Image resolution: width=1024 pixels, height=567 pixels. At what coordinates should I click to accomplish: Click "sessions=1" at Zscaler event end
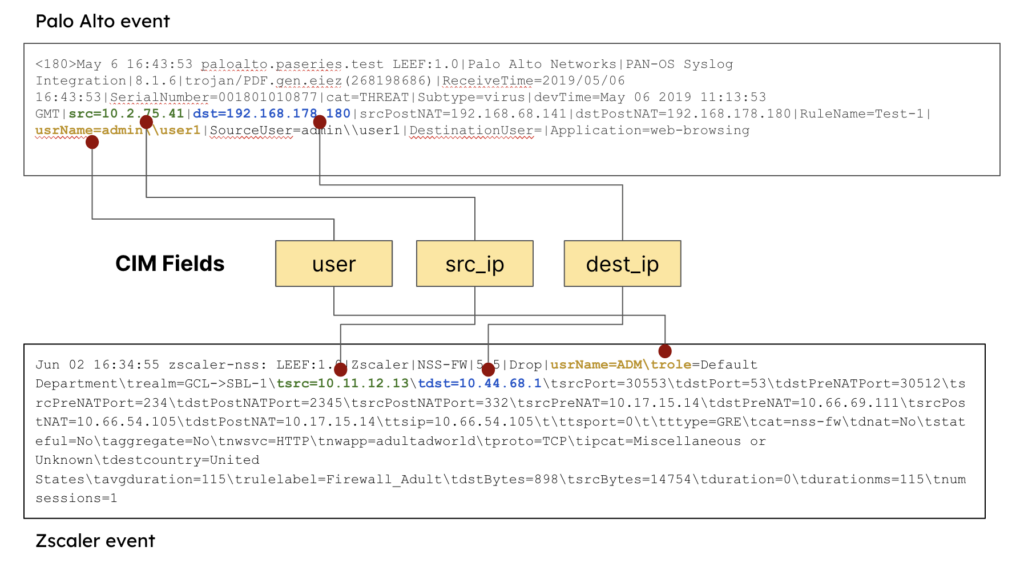[76, 498]
